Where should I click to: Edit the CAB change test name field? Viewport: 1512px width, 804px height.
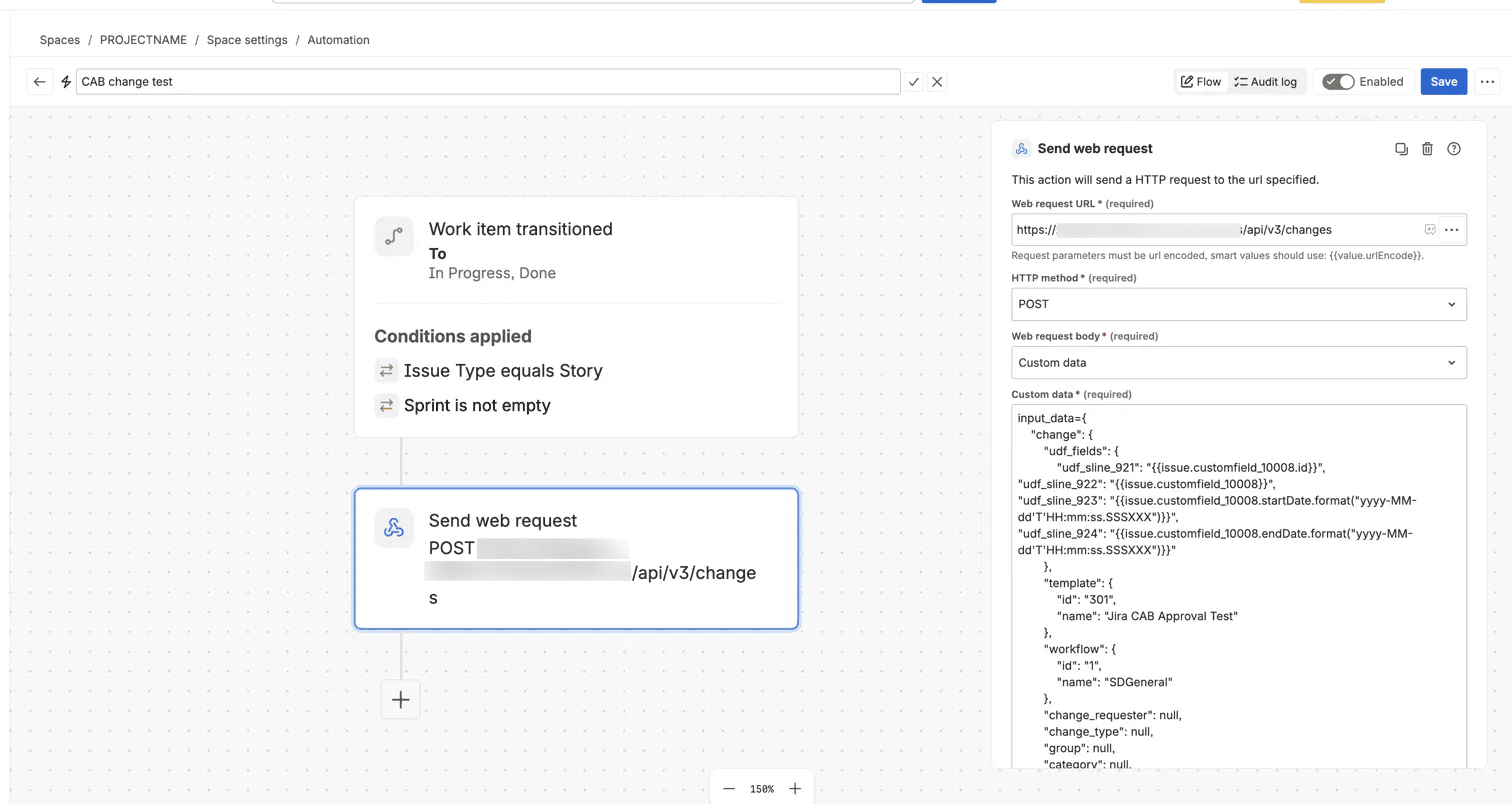(x=488, y=82)
